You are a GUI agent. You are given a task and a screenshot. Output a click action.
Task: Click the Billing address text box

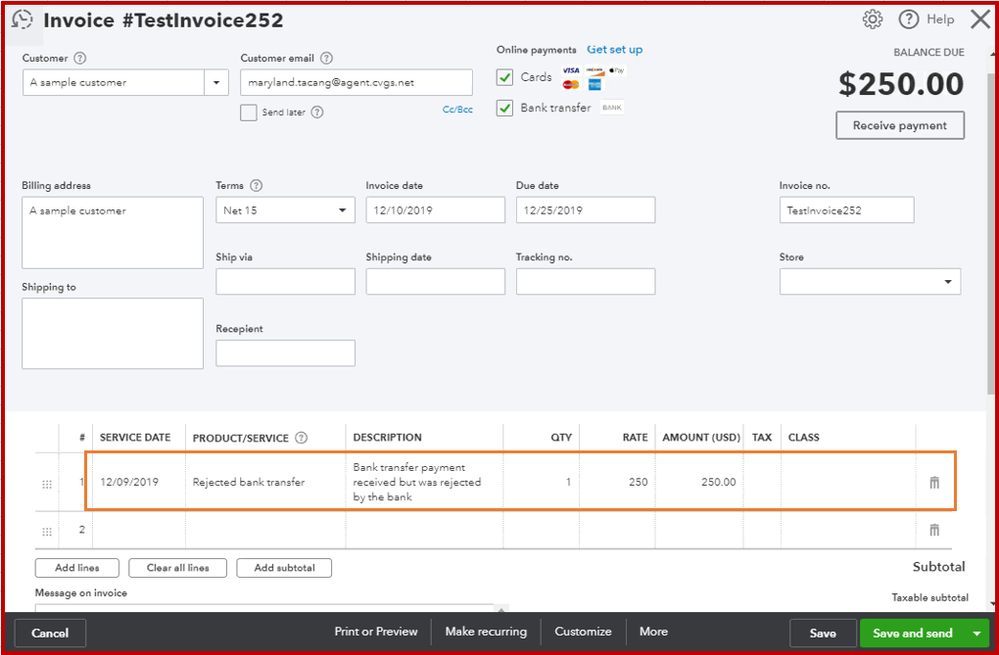[113, 233]
